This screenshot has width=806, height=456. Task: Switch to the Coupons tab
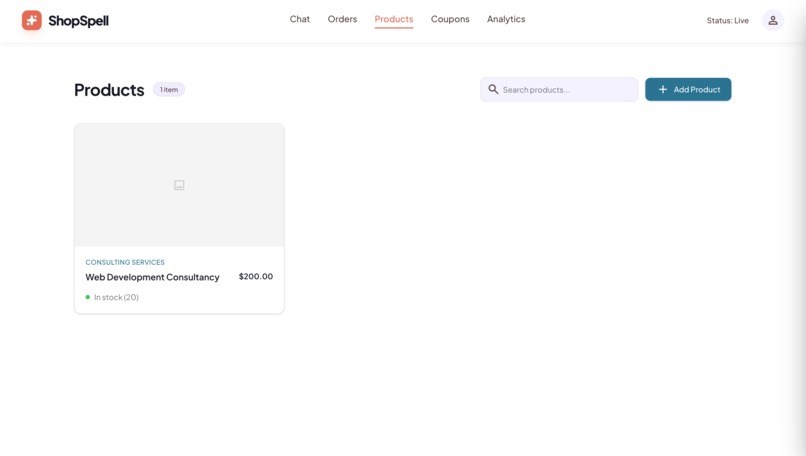pyautogui.click(x=450, y=19)
